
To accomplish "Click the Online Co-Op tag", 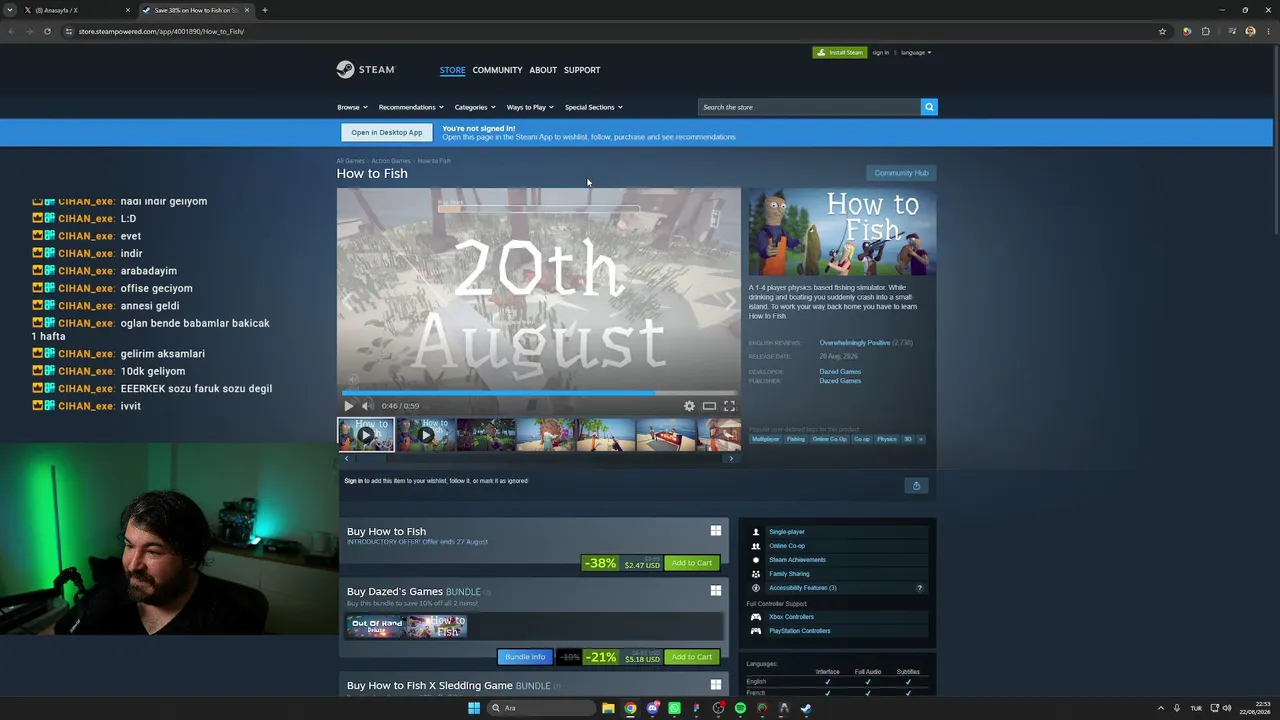I will point(829,439).
